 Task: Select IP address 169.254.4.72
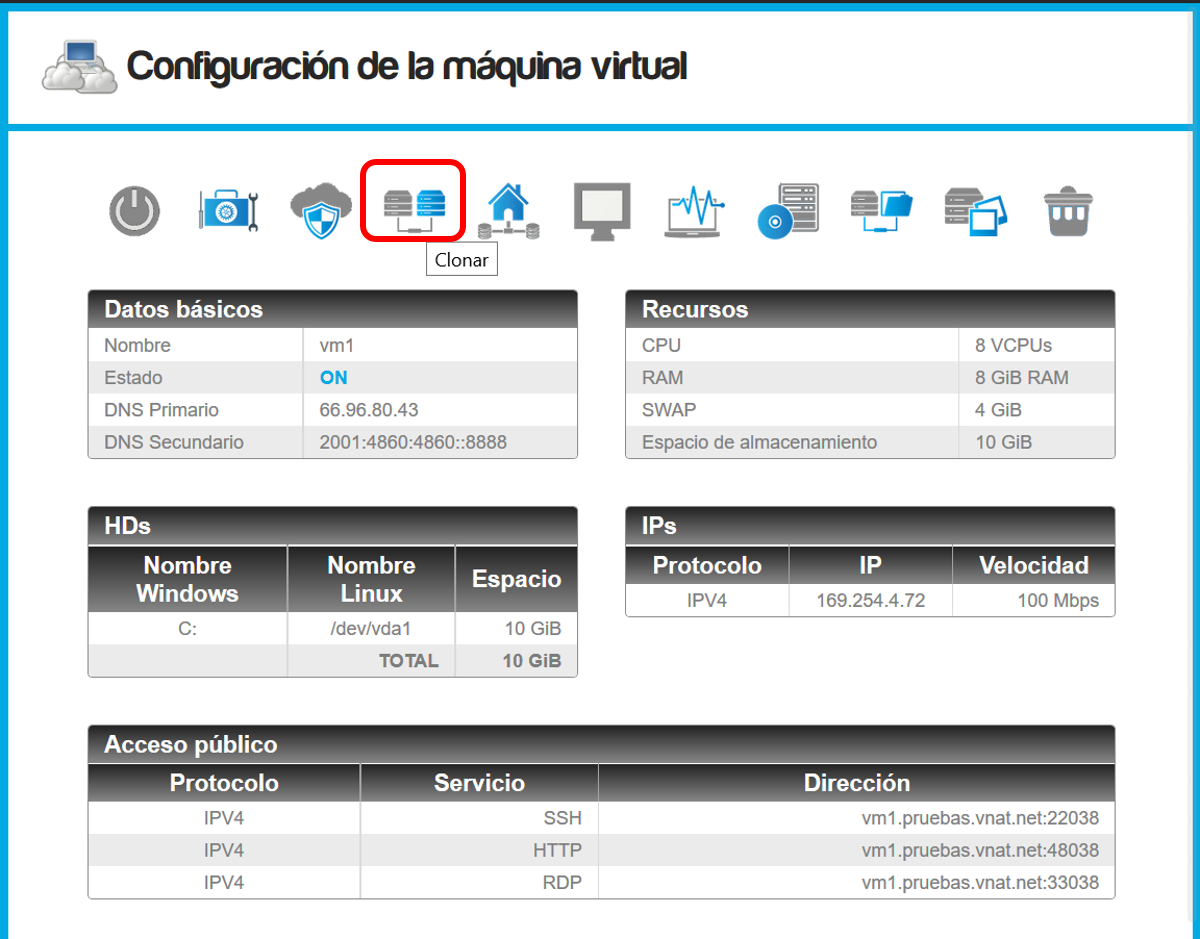tap(870, 601)
